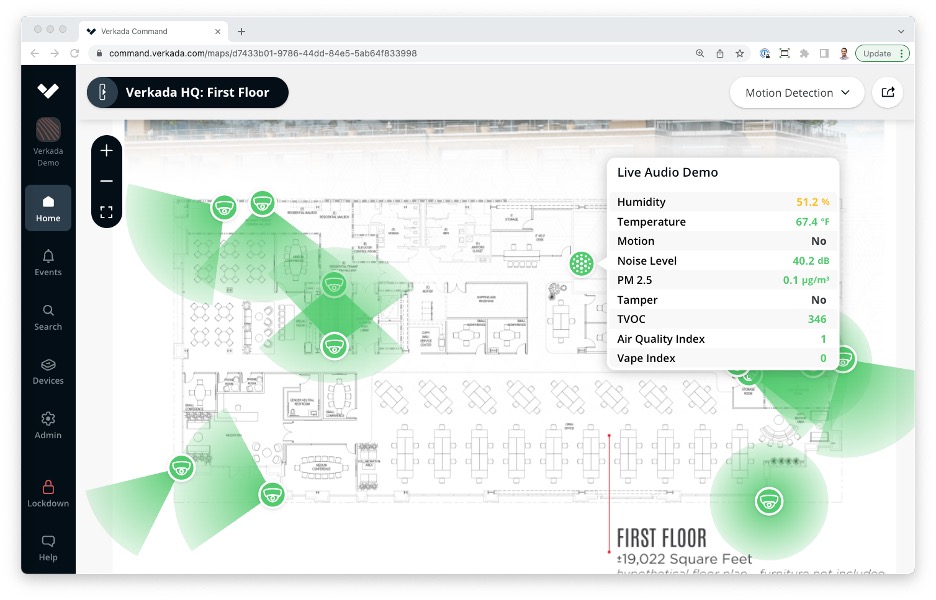Viewport: 936px width, 600px height.
Task: Toggle fullscreen view with the expand control
Action: point(106,212)
